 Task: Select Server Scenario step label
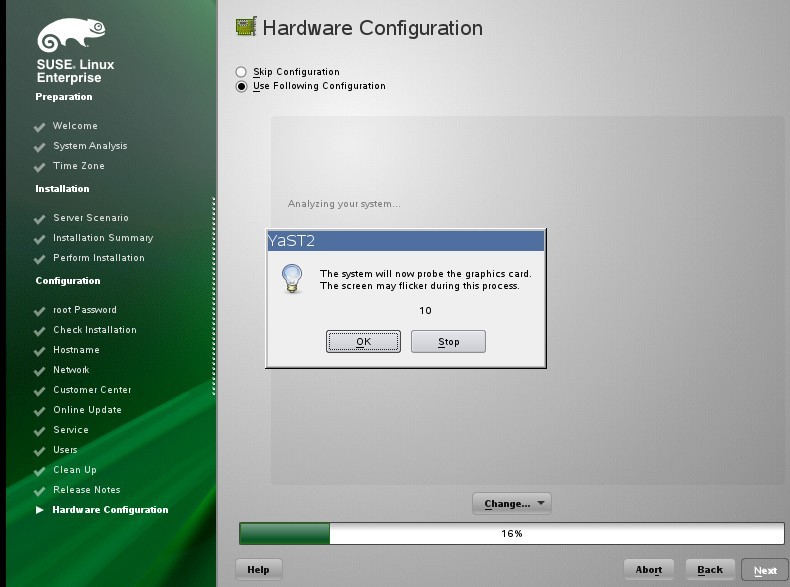click(x=91, y=218)
